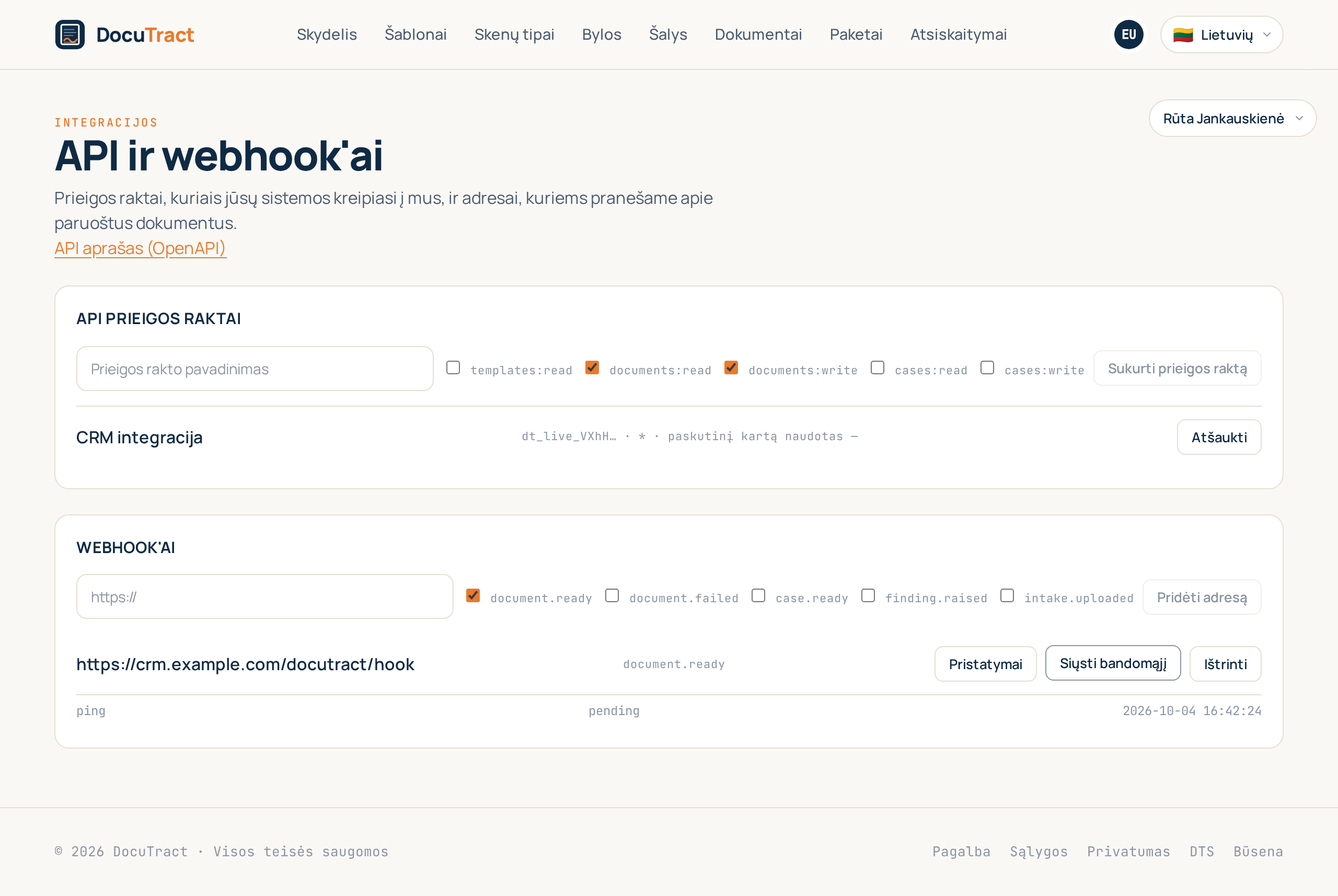Open Pagalba footer link
Image resolution: width=1338 pixels, height=896 pixels.
click(x=962, y=852)
